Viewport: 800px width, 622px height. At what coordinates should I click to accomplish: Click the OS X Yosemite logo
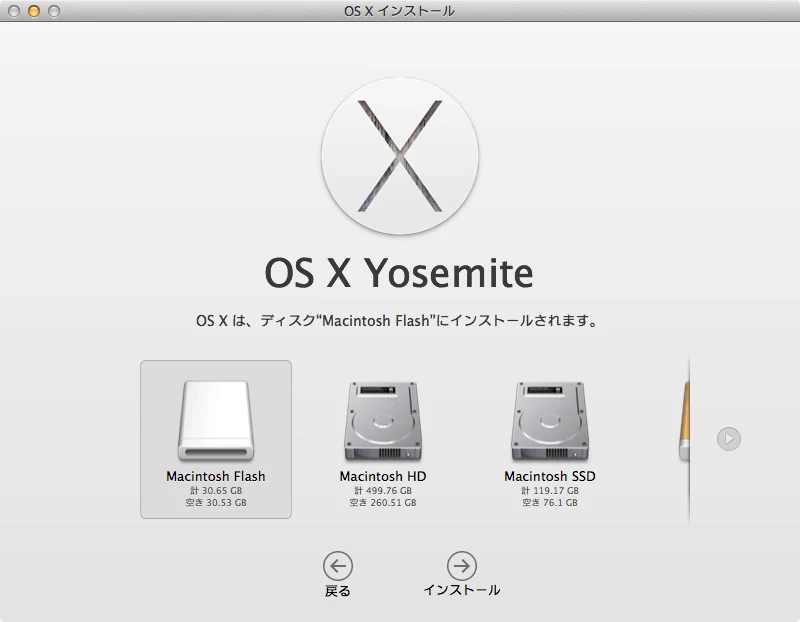[400, 156]
